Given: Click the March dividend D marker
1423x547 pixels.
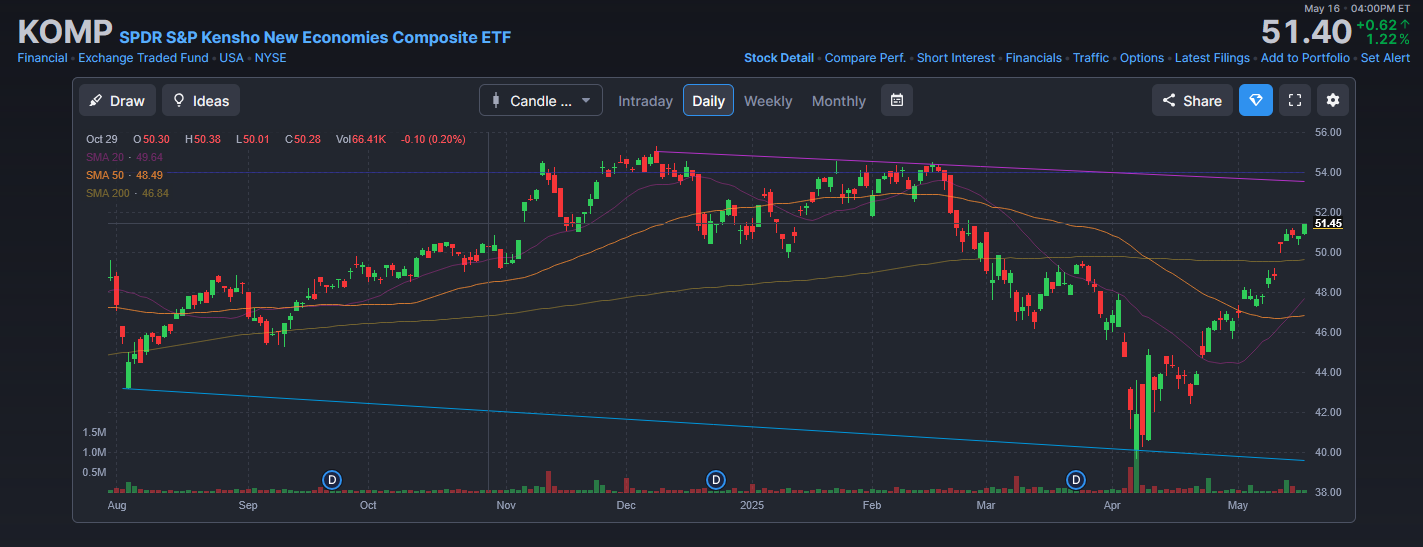Looking at the screenshot, I should (1076, 480).
